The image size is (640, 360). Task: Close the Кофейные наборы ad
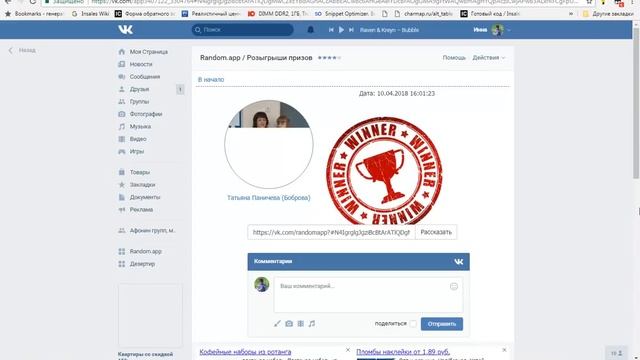348,350
